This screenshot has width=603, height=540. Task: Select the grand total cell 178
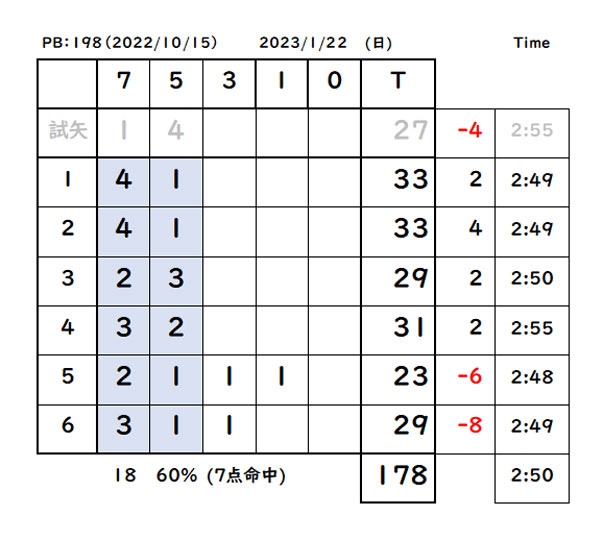(398, 478)
